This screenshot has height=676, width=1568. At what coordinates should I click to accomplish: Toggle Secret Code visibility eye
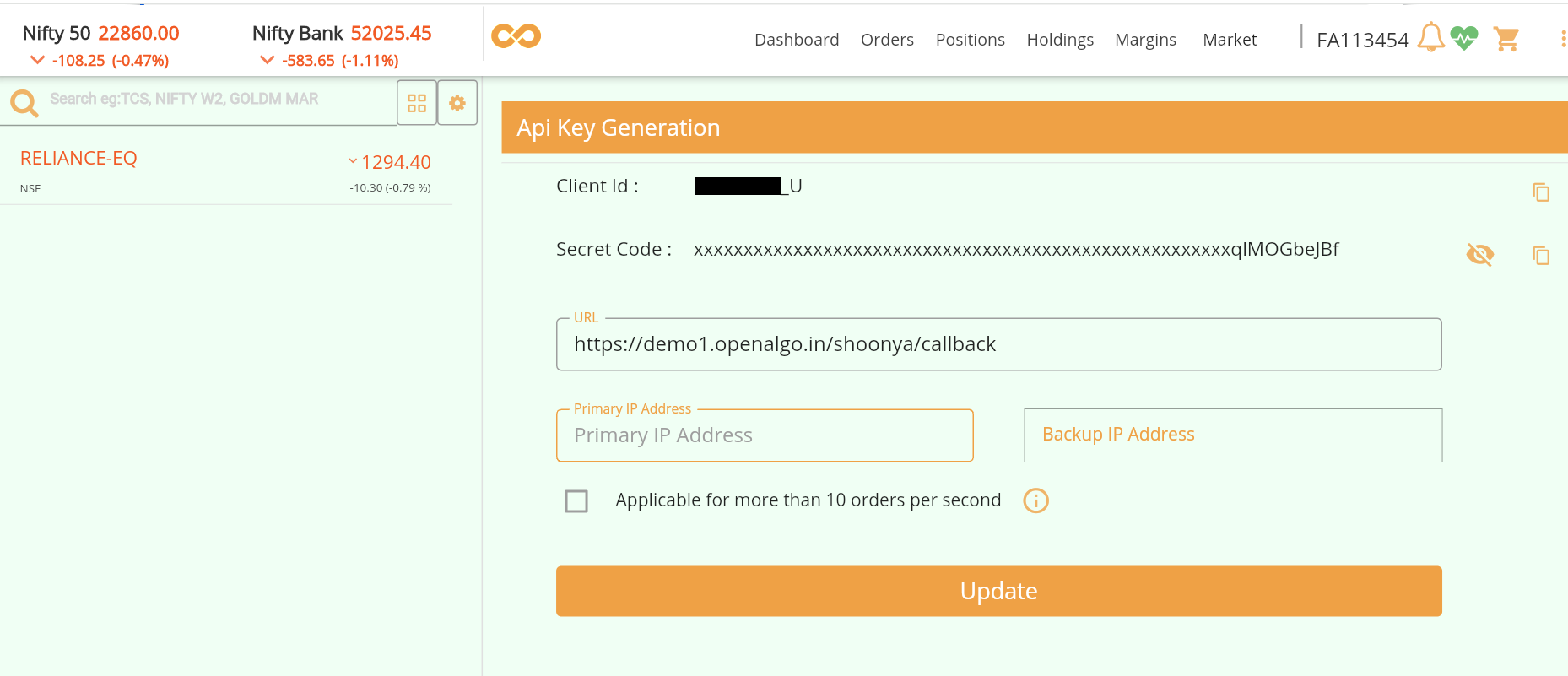point(1480,254)
